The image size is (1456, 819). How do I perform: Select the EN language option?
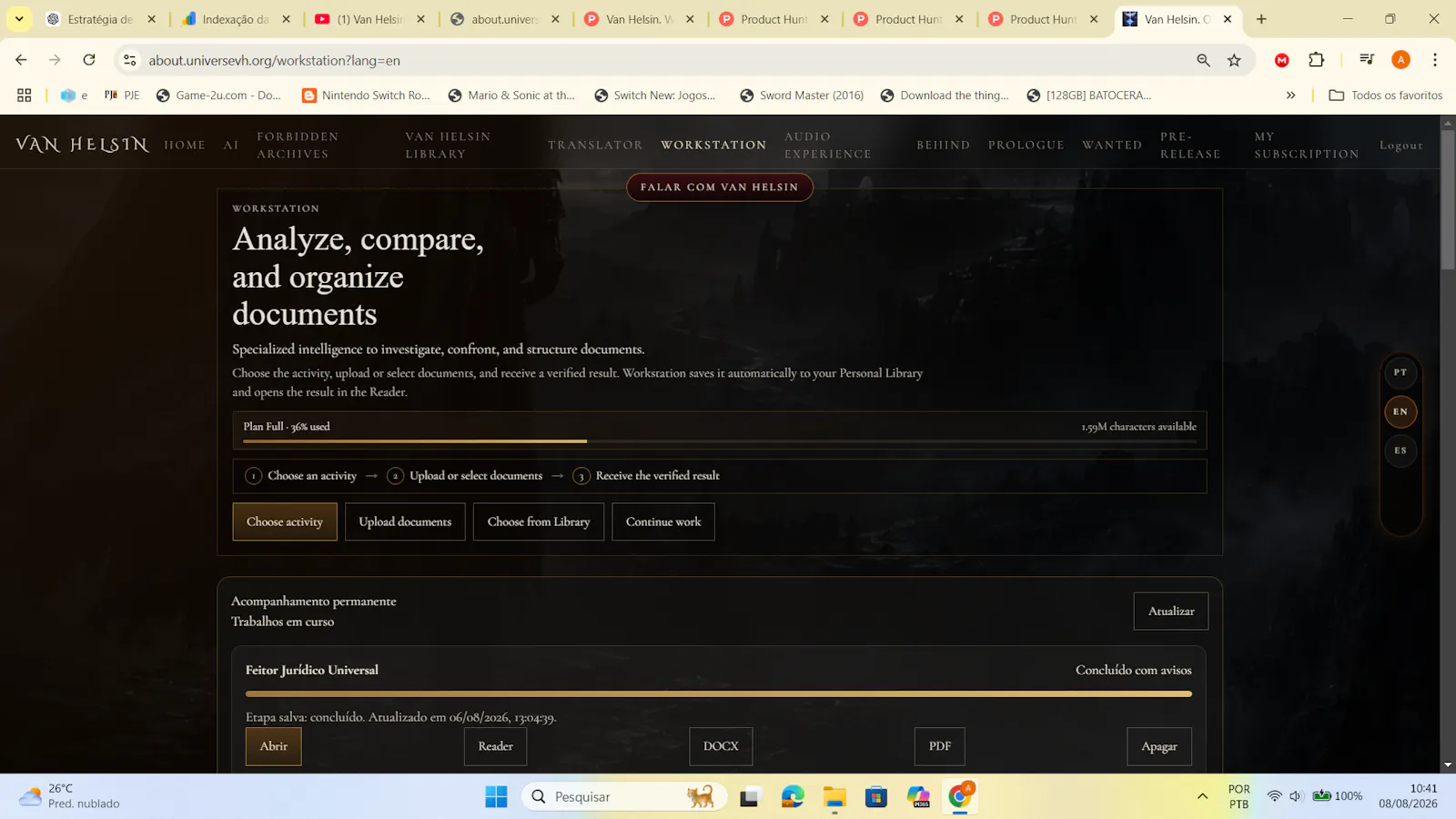coord(1400,411)
